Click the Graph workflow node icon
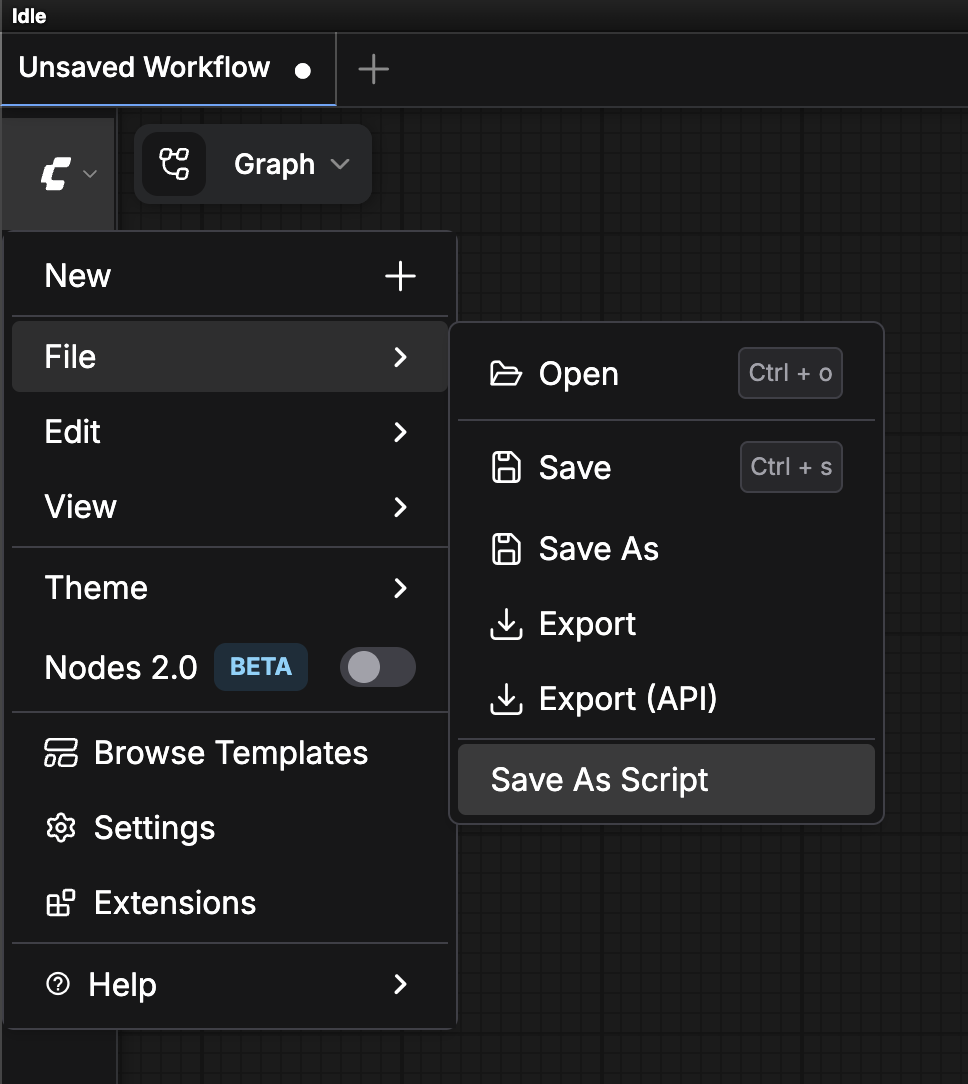968x1084 pixels. (x=174, y=164)
